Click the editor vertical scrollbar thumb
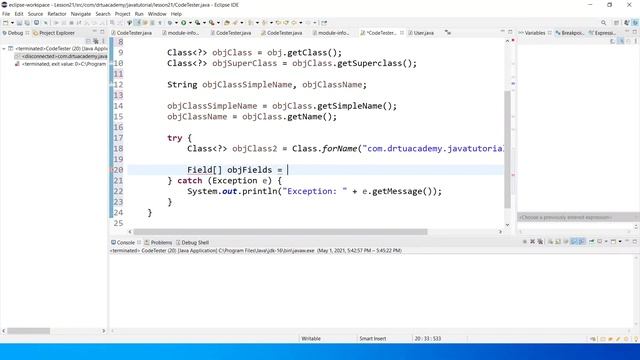 click(x=507, y=149)
